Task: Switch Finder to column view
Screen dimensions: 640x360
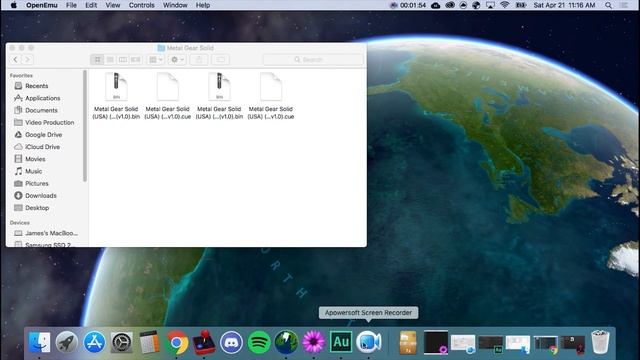Action: click(122, 60)
